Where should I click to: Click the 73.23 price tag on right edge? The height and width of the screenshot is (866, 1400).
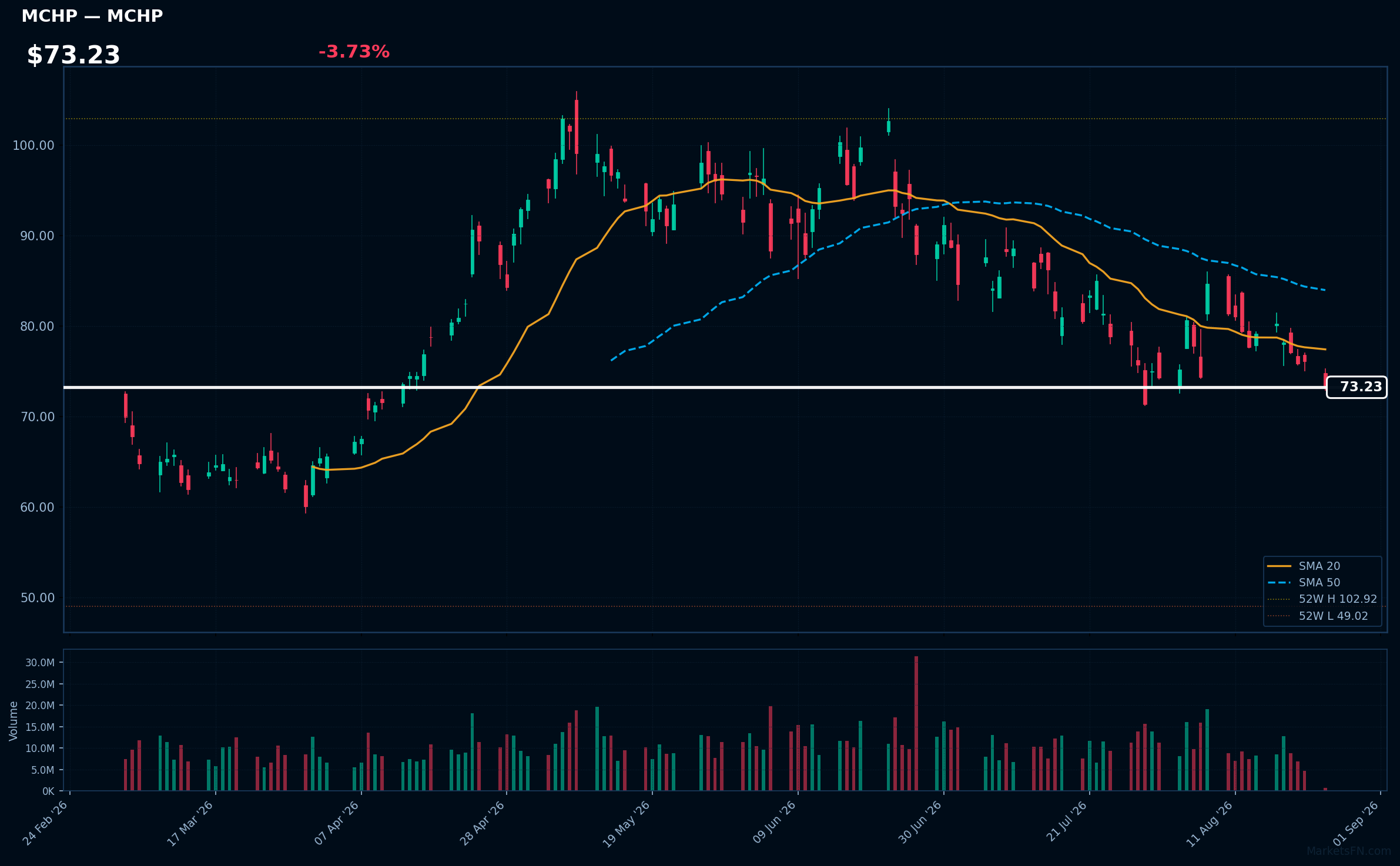(1357, 387)
